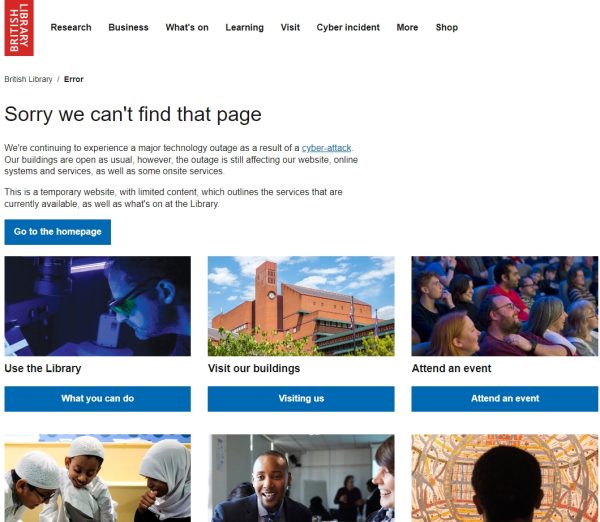Click the Visiting us button

click(x=301, y=399)
